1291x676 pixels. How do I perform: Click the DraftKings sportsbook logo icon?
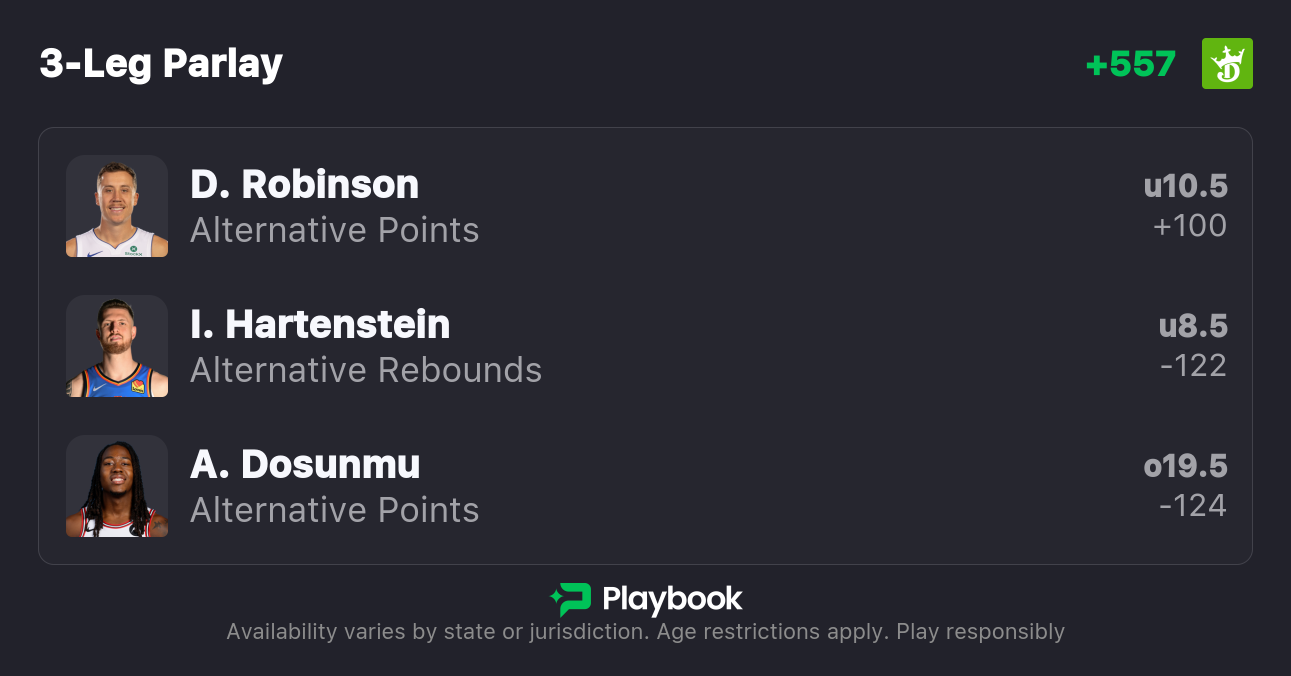pyautogui.click(x=1227, y=64)
